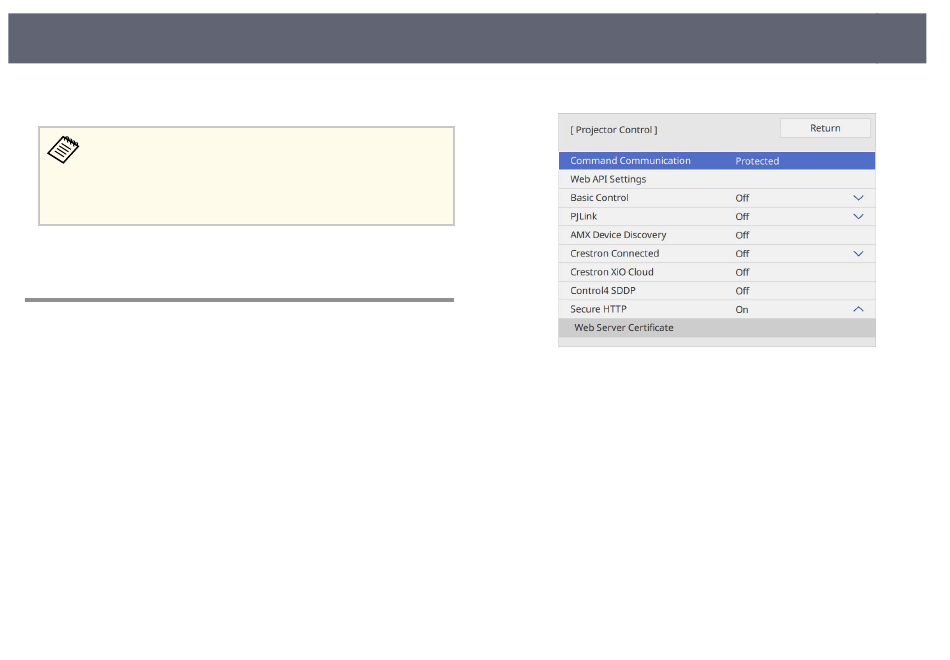
Task: Open the Web Server Certificate item
Action: [717, 328]
